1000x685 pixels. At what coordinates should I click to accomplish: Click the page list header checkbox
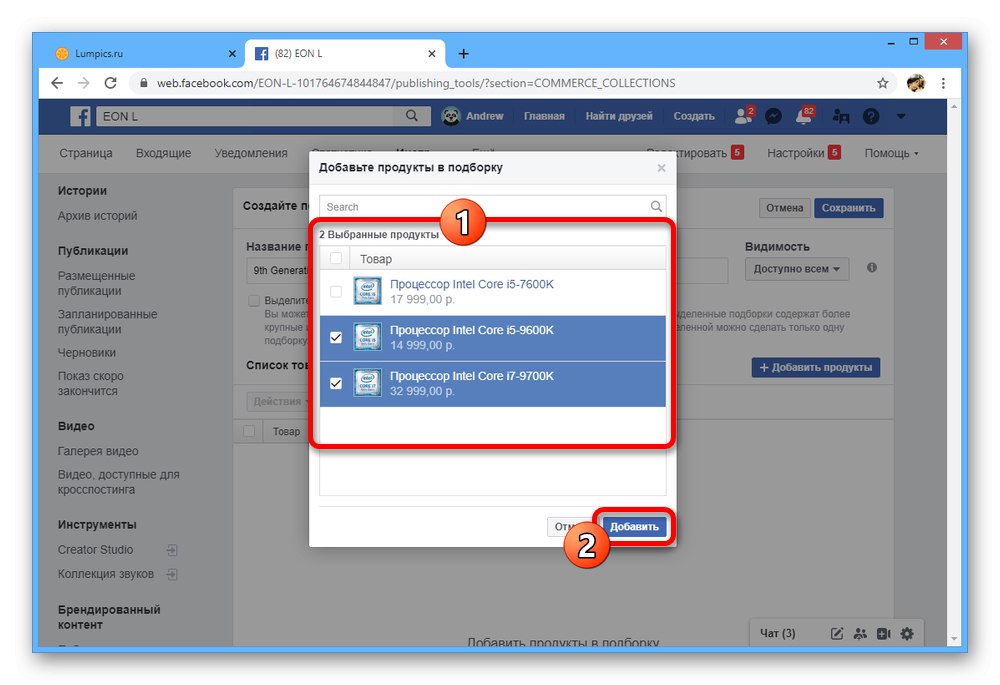pyautogui.click(x=249, y=431)
